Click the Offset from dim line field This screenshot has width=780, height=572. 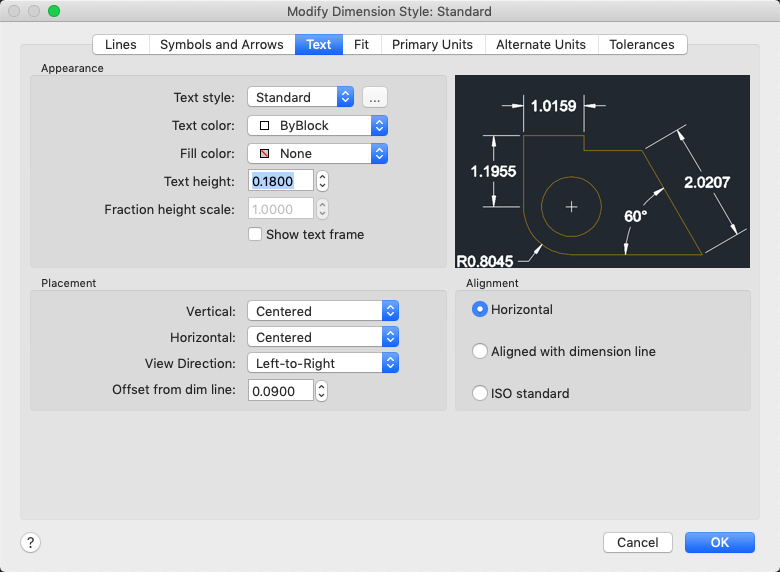[x=280, y=391]
